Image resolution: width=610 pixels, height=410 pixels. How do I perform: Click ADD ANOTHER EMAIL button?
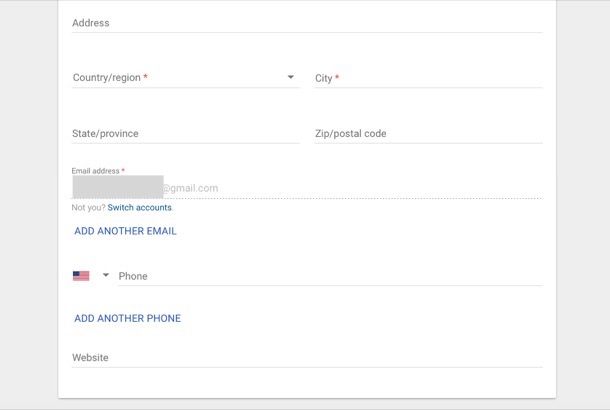125,231
